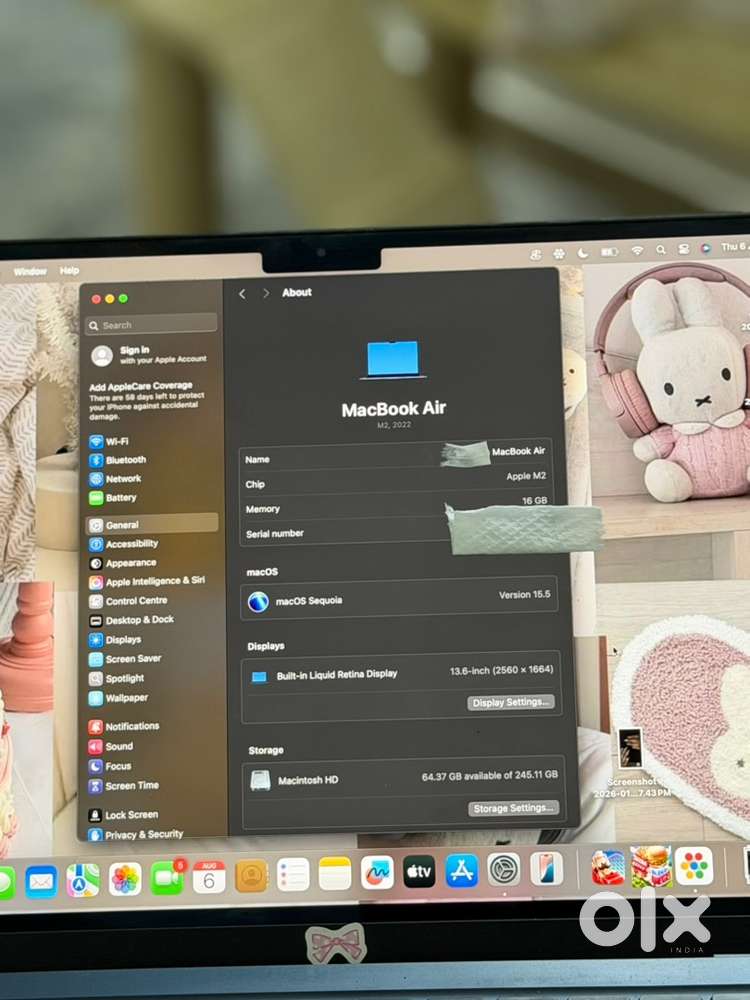The height and width of the screenshot is (1000, 750).
Task: Open Bluetooth settings in sidebar
Action: click(x=117, y=460)
